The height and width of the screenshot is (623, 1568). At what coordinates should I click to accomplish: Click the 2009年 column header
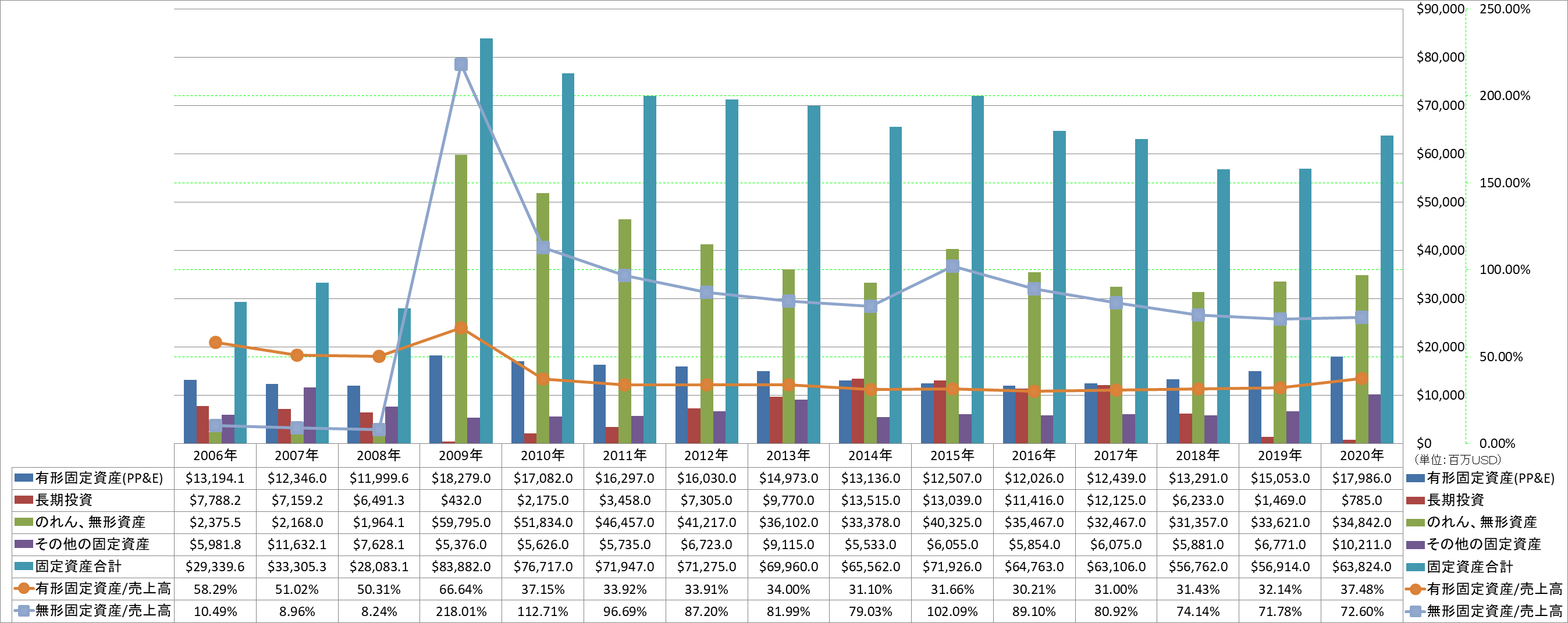pos(460,455)
